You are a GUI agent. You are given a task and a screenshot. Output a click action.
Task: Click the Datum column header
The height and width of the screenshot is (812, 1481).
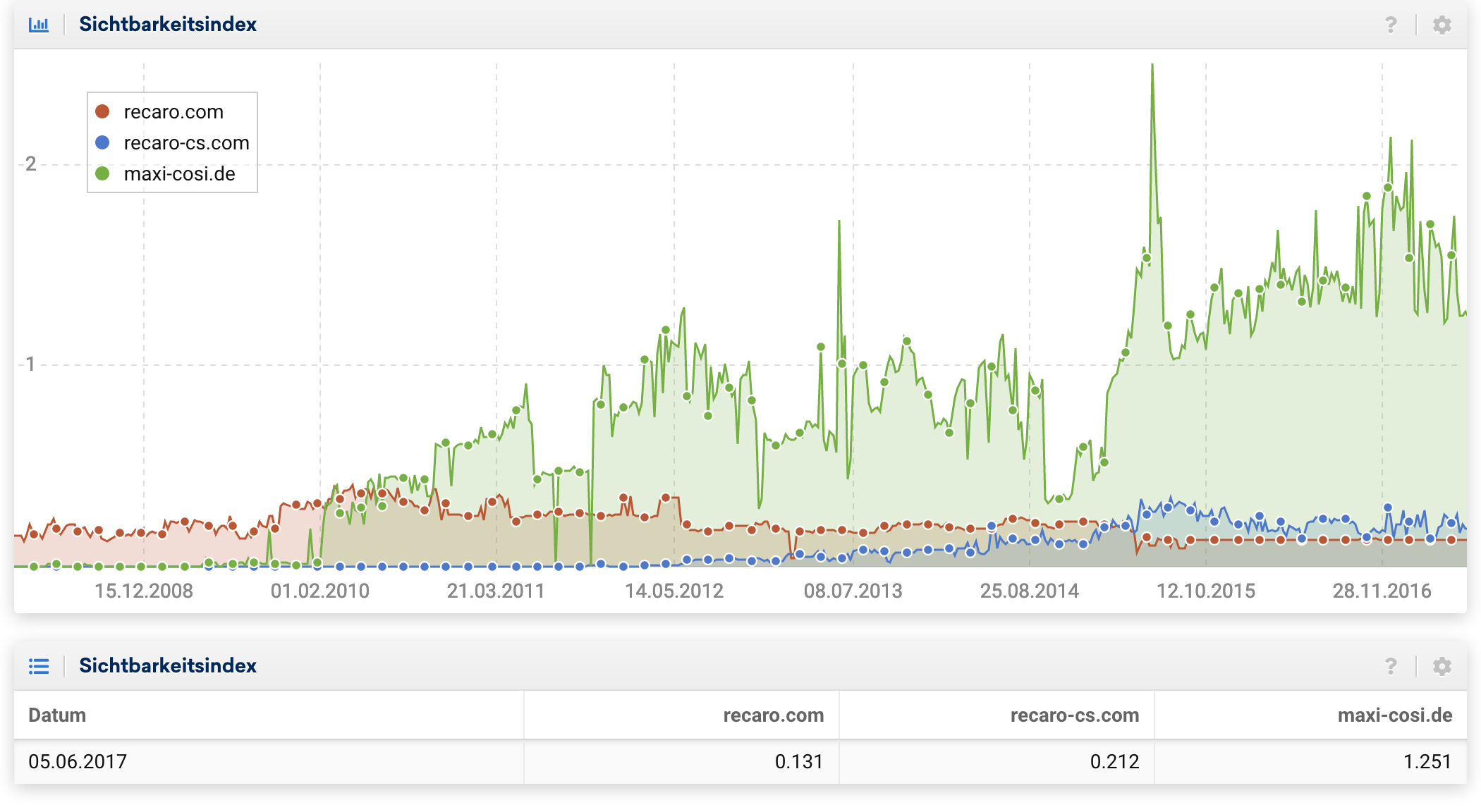pos(57,715)
